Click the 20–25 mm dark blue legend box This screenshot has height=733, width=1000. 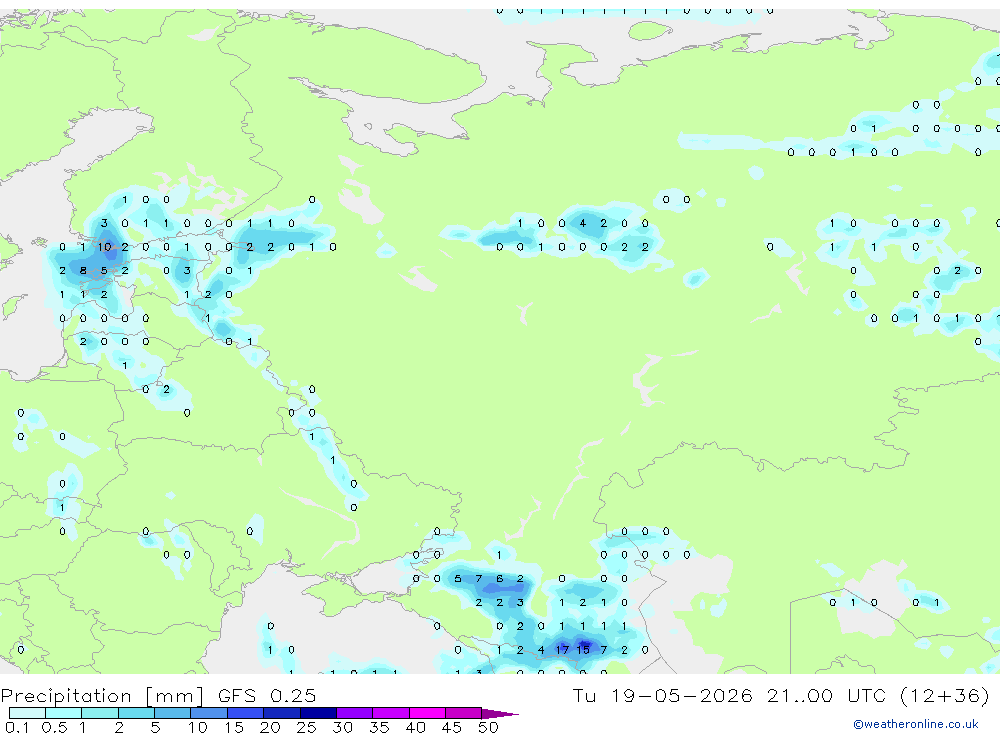pyautogui.click(x=282, y=713)
